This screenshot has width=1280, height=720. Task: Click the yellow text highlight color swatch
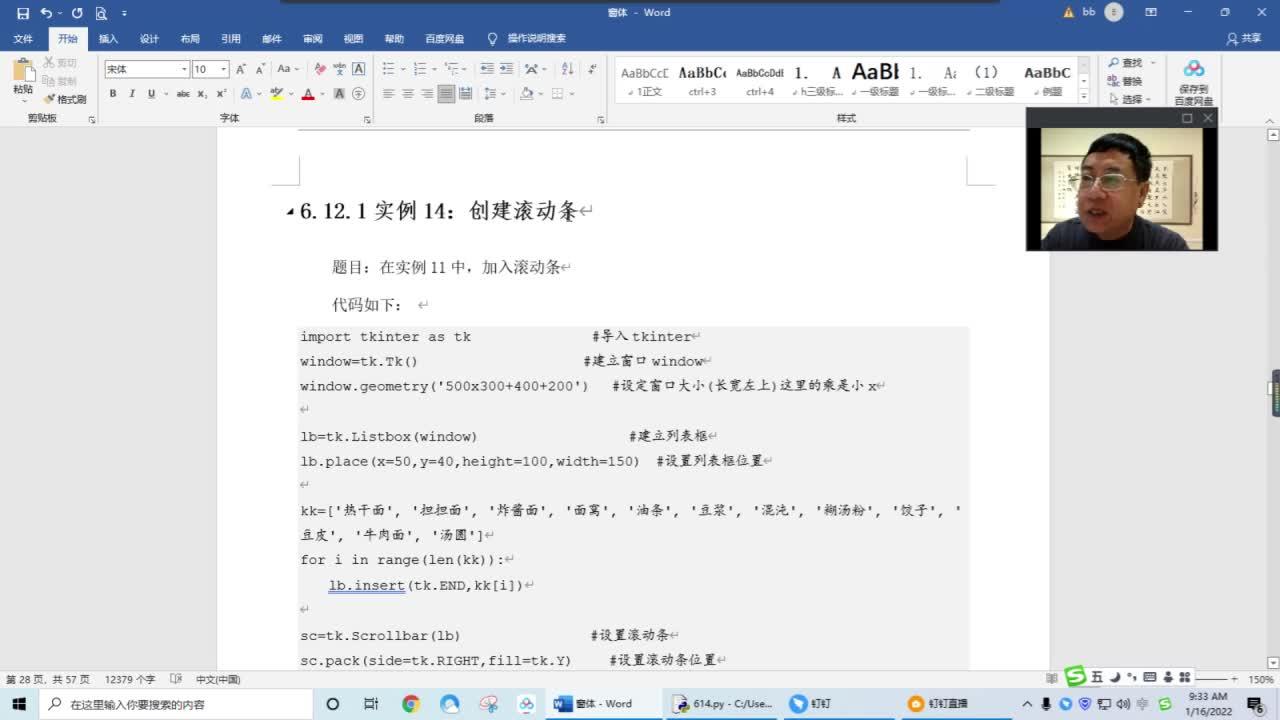click(277, 94)
